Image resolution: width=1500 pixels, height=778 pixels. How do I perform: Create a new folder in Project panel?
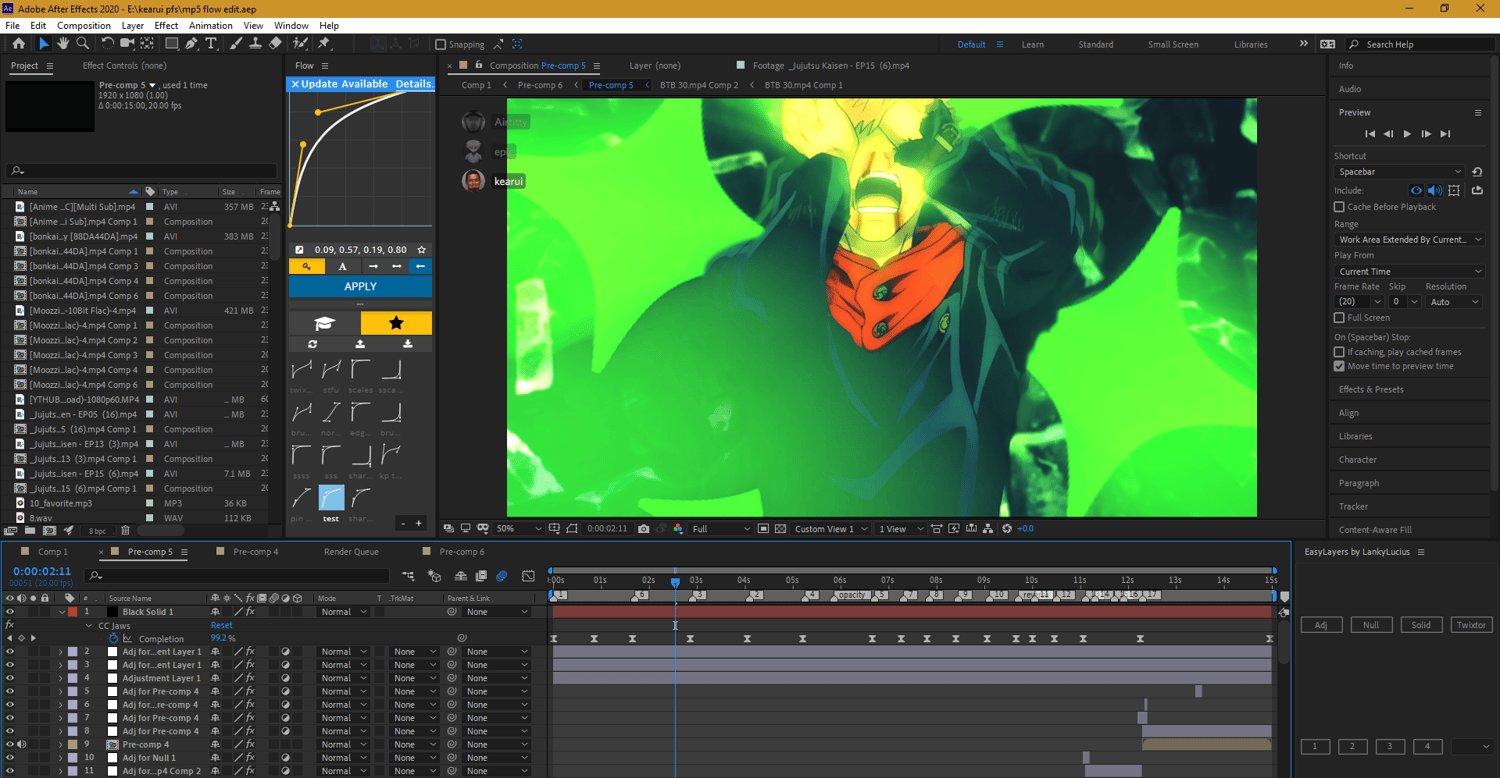click(29, 531)
